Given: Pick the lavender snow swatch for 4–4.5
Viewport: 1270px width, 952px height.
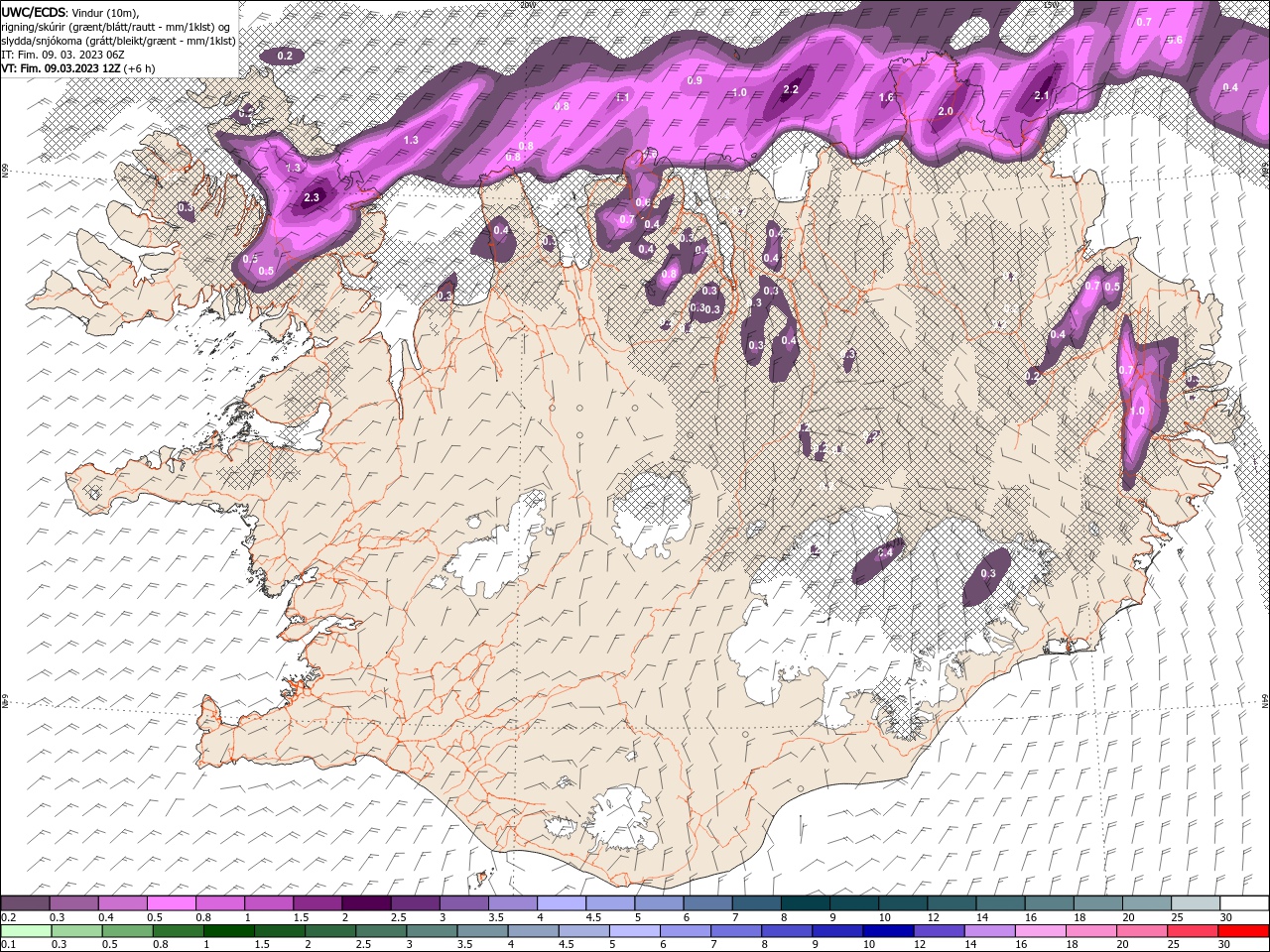Looking at the screenshot, I should point(561,903).
